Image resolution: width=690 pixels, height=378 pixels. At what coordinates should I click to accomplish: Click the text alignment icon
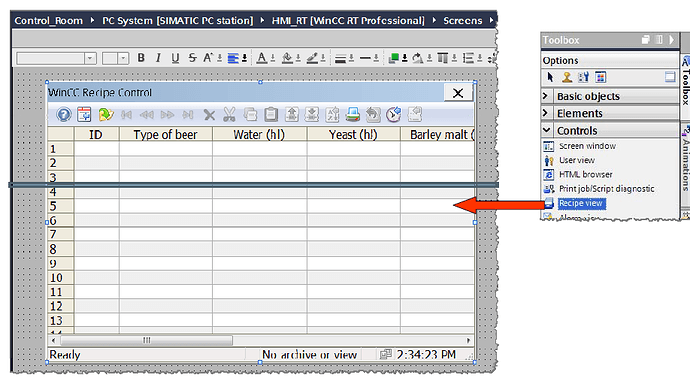click(x=233, y=58)
